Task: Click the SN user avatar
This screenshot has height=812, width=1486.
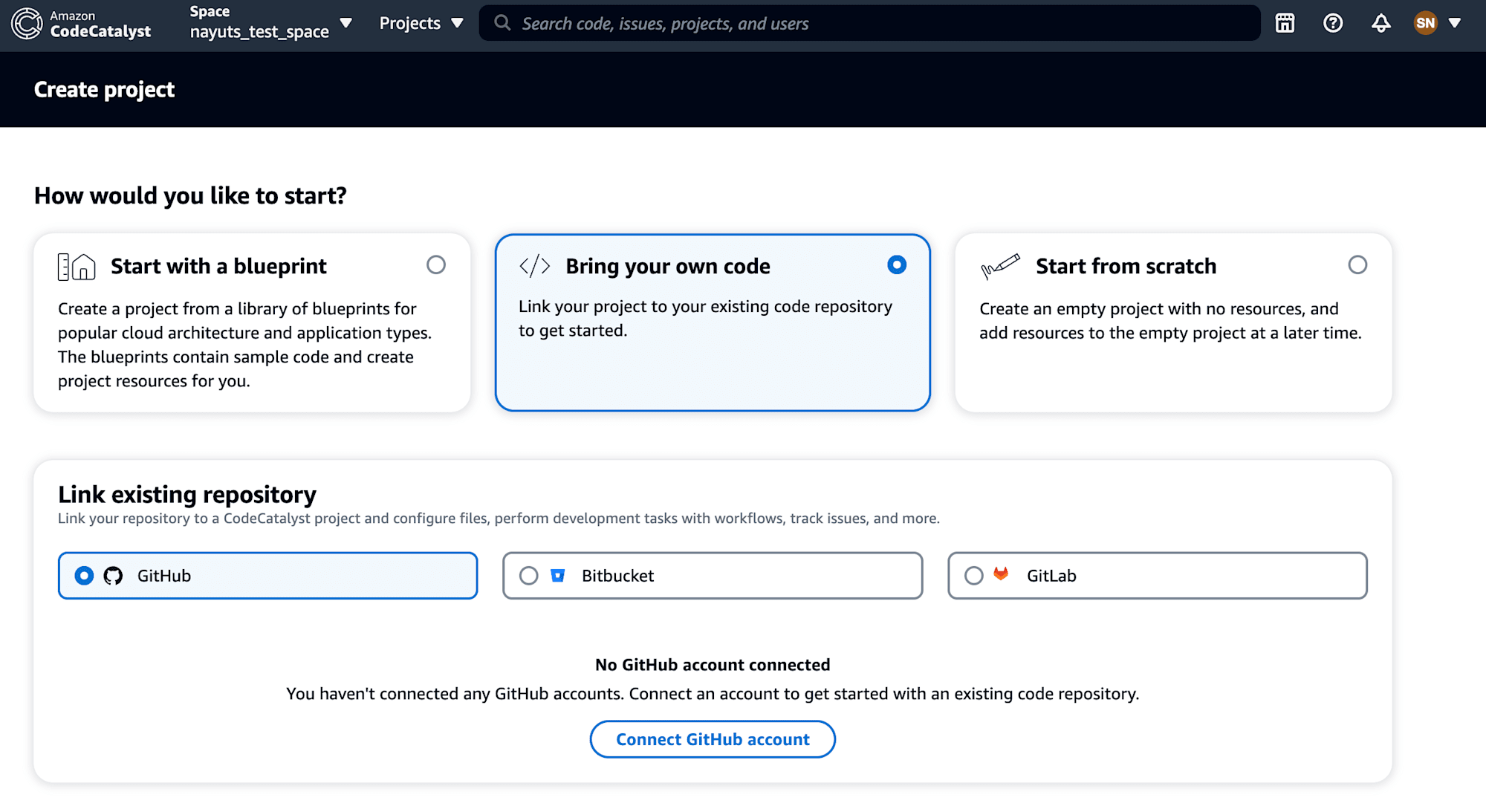Action: 1425,23
